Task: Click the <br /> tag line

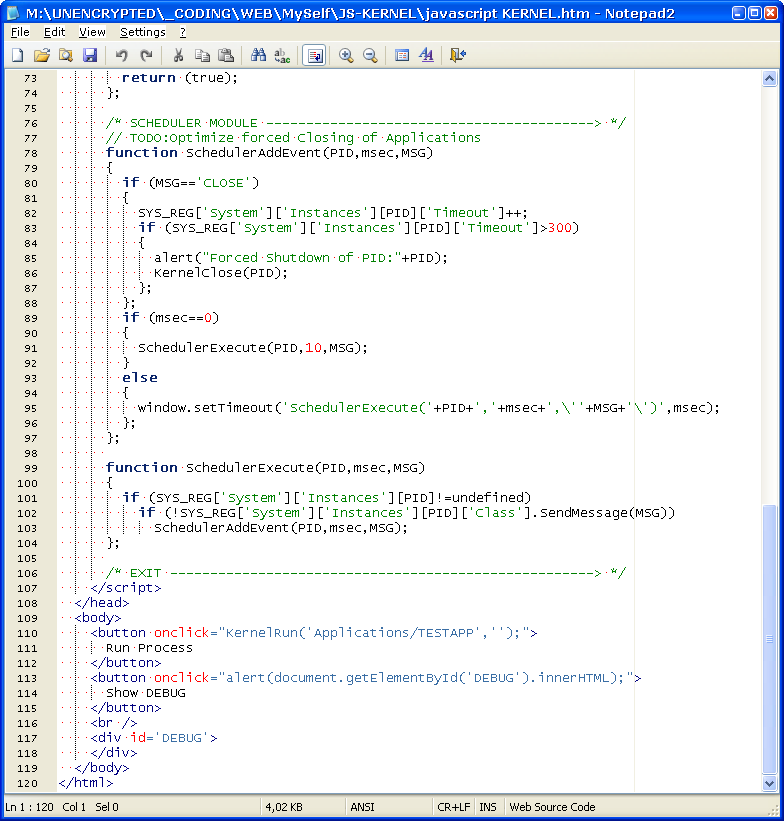Action: [113, 723]
